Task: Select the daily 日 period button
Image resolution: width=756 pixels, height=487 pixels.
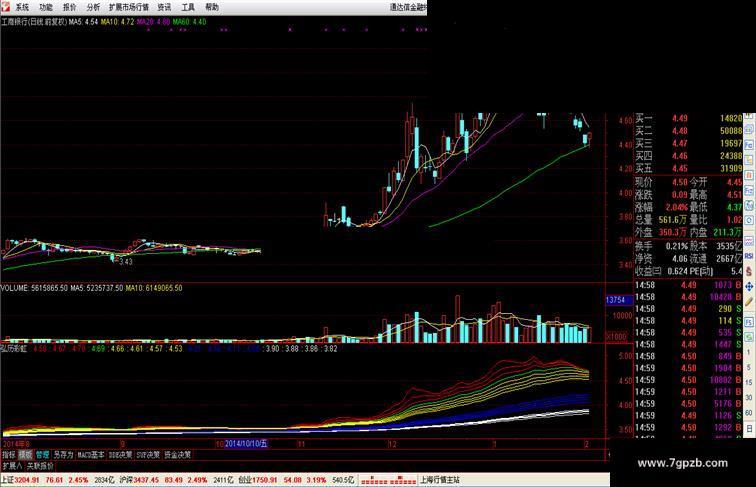Action: (749, 428)
